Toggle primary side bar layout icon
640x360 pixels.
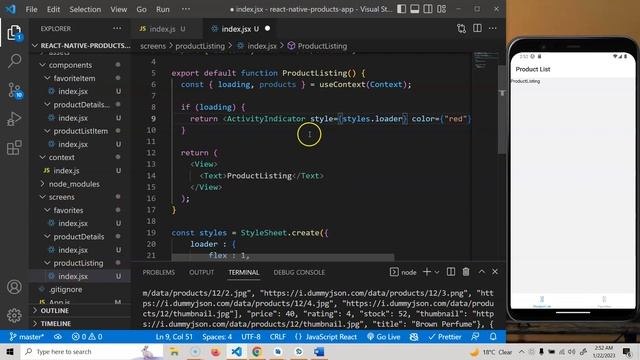(402, 9)
